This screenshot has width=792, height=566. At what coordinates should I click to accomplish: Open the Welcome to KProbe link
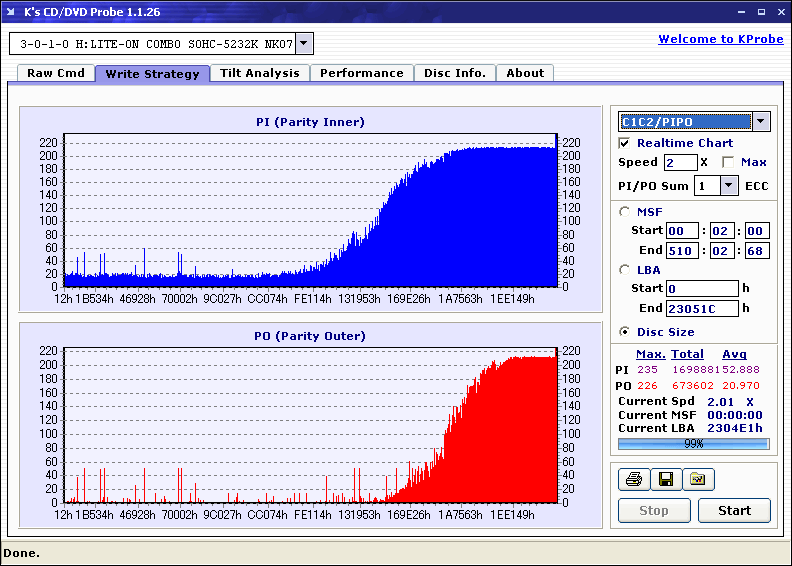721,39
